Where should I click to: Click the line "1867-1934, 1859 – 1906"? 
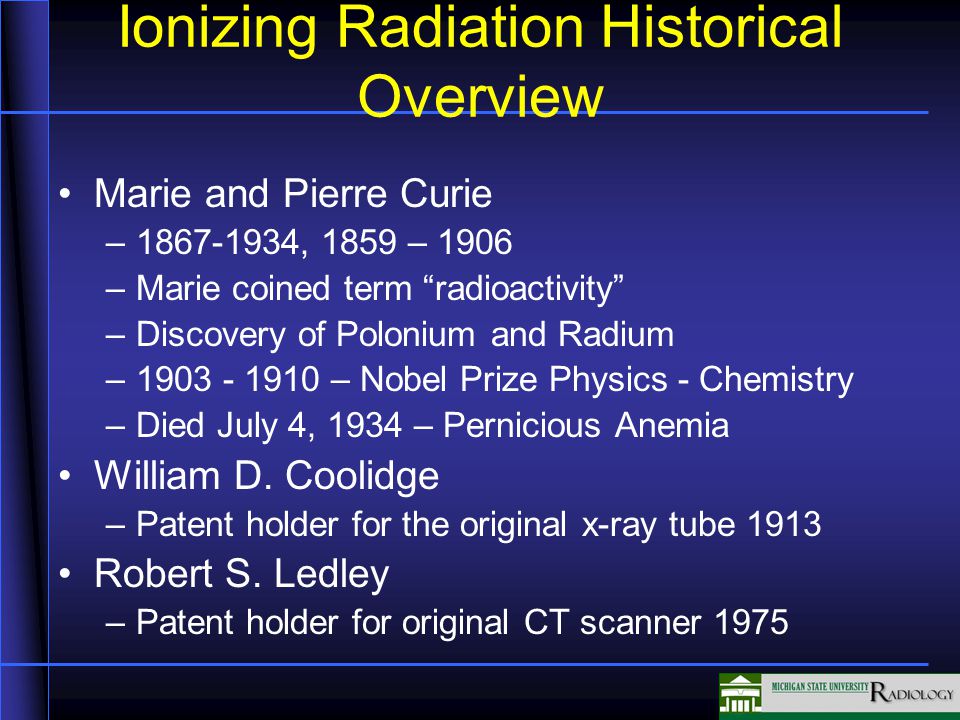click(324, 242)
